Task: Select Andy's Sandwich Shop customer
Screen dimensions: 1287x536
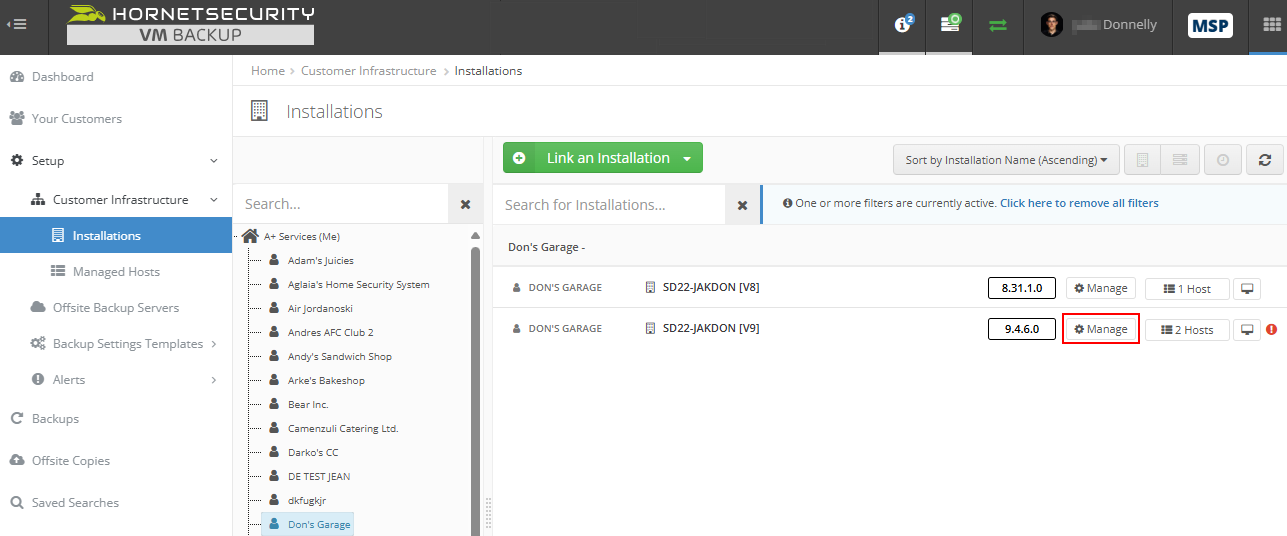Action: pos(339,356)
